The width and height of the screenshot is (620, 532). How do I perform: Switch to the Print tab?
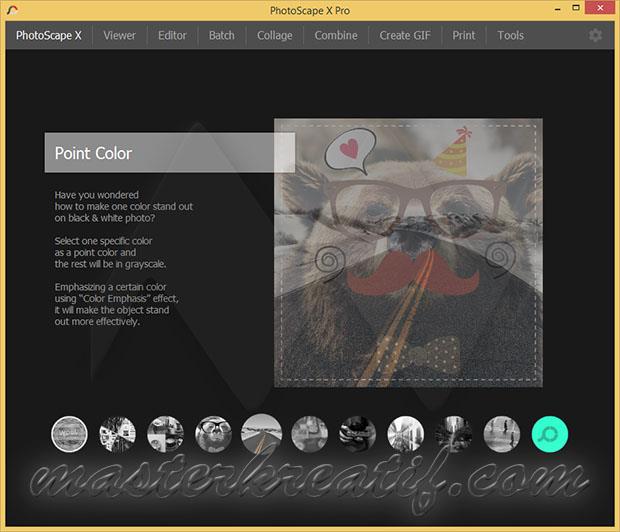click(463, 36)
